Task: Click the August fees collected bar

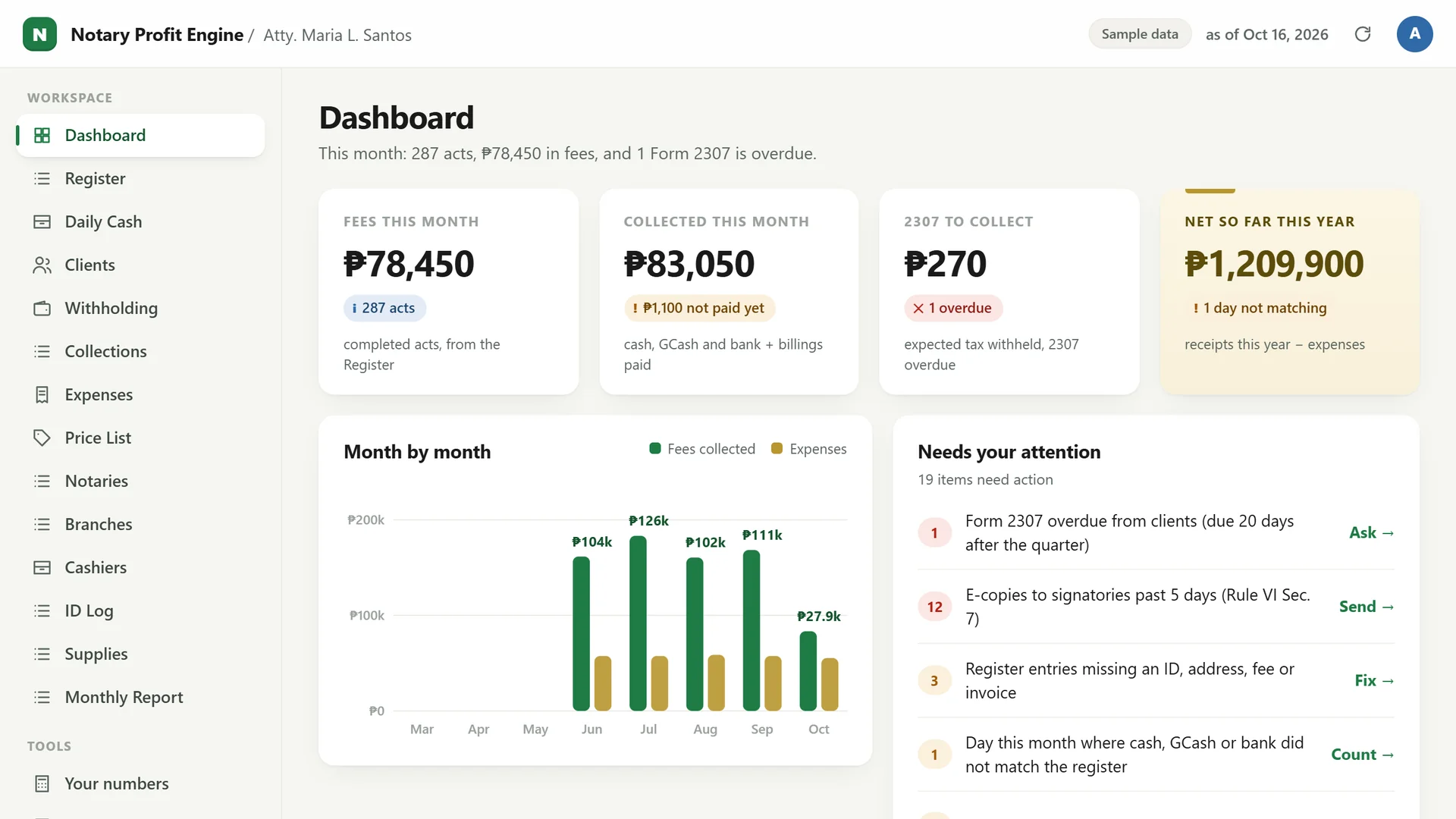Action: (x=695, y=634)
